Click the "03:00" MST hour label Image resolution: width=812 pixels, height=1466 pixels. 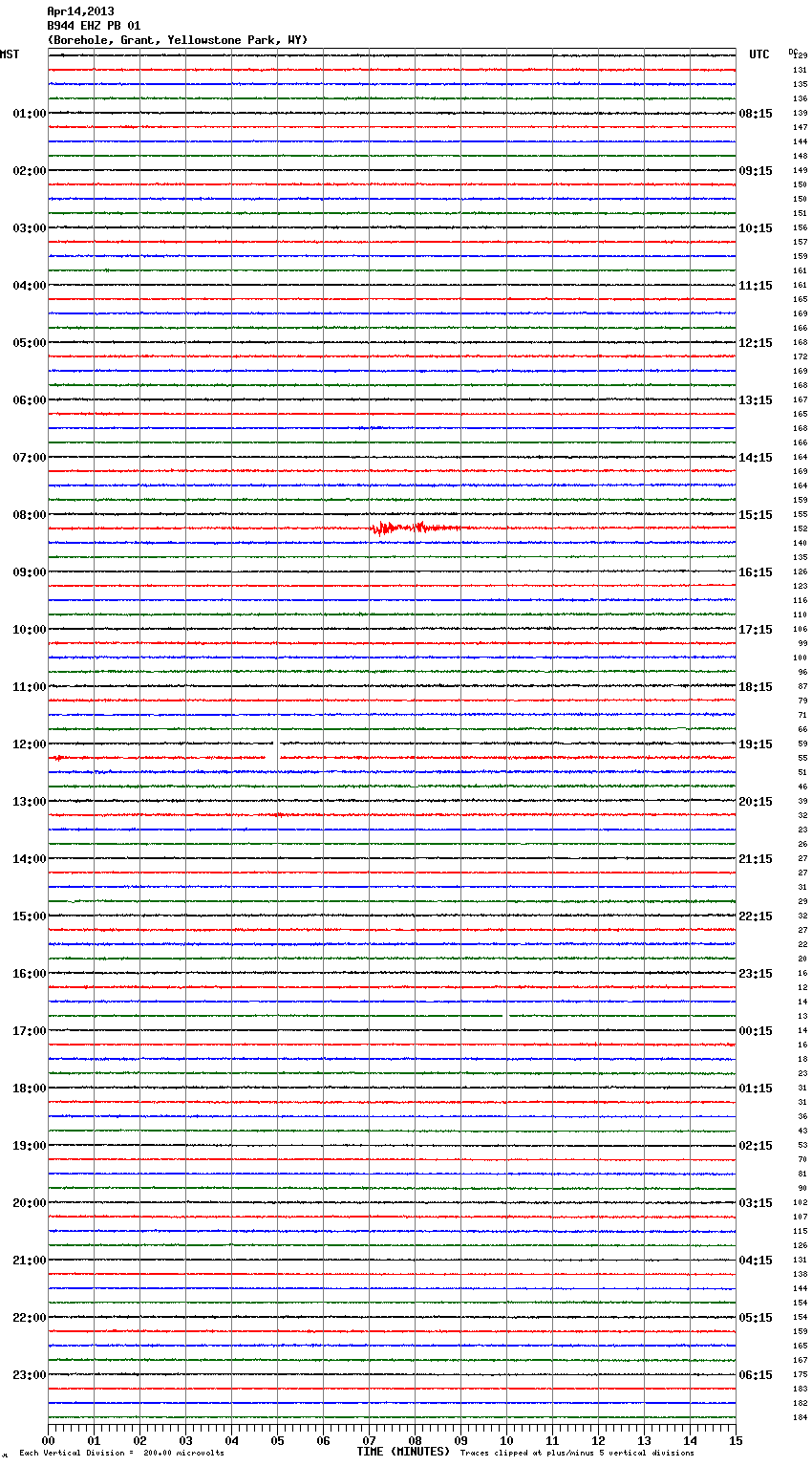point(30,228)
